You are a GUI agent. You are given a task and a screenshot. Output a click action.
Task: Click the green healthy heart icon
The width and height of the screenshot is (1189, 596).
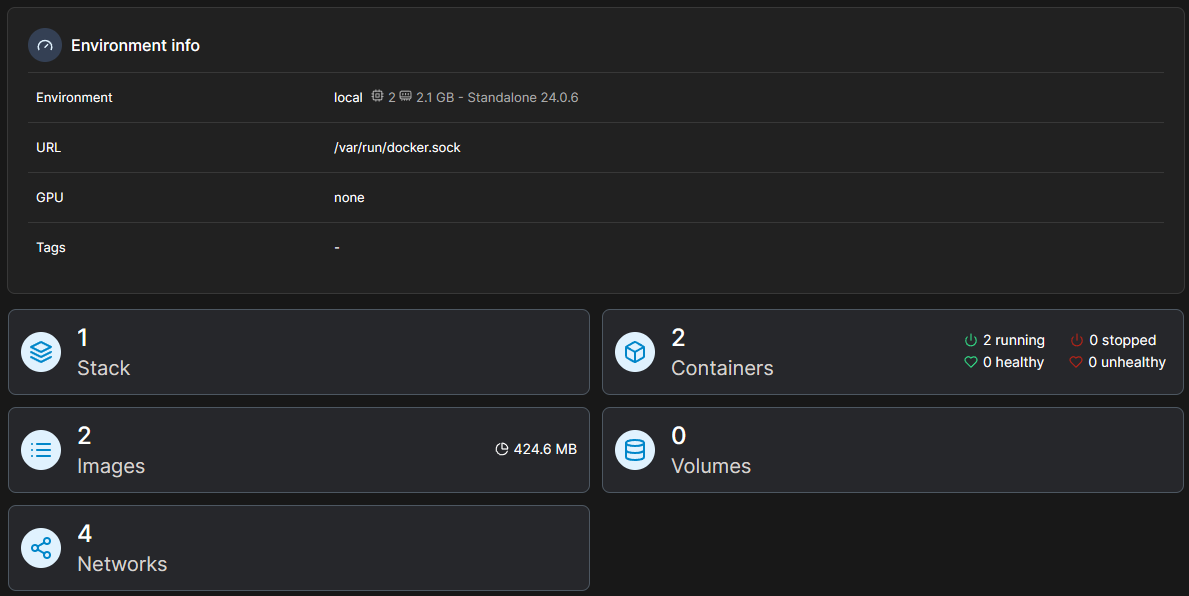pos(970,362)
